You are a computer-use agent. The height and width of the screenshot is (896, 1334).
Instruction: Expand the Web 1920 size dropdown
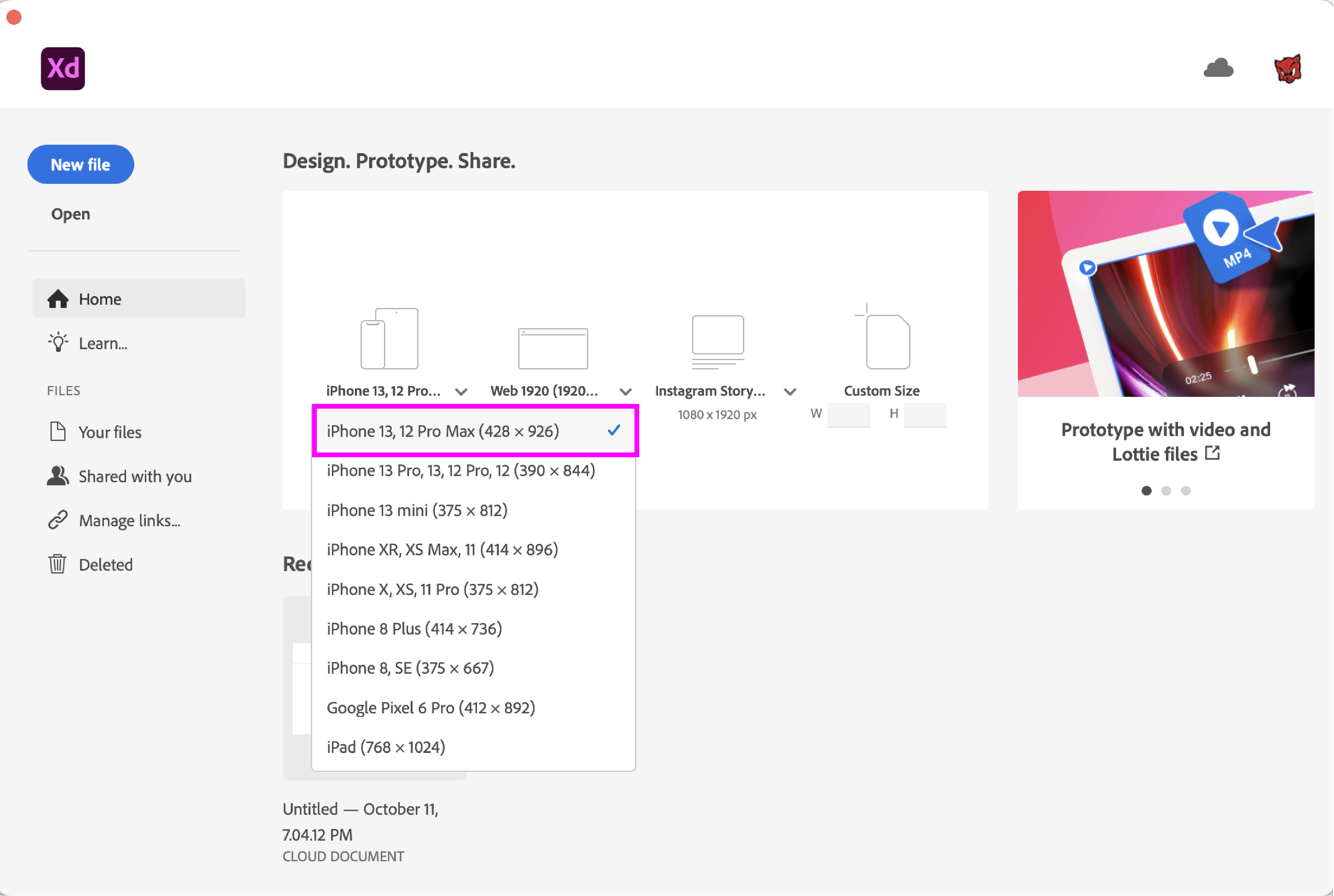[x=626, y=392]
